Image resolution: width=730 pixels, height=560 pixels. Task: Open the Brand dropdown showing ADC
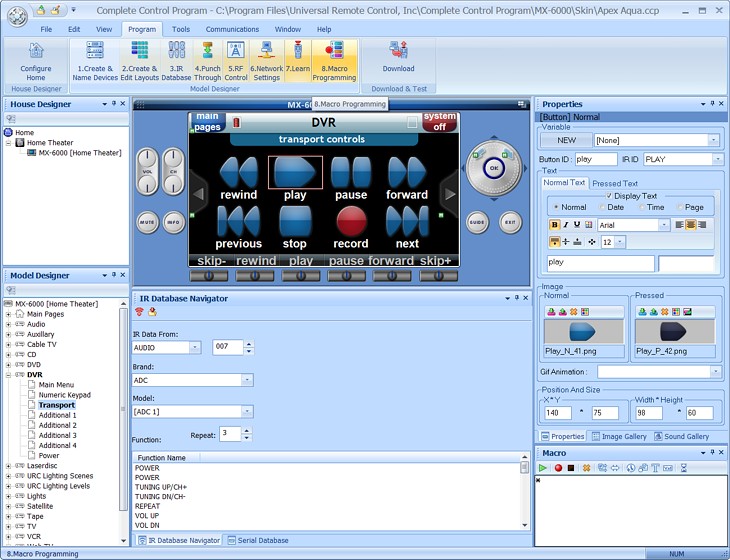pyautogui.click(x=247, y=380)
